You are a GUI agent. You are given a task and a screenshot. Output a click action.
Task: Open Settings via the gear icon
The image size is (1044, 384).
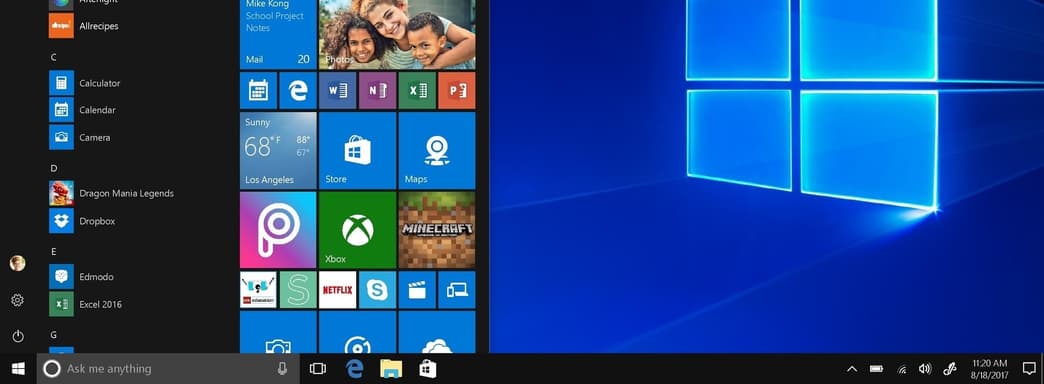click(x=17, y=300)
